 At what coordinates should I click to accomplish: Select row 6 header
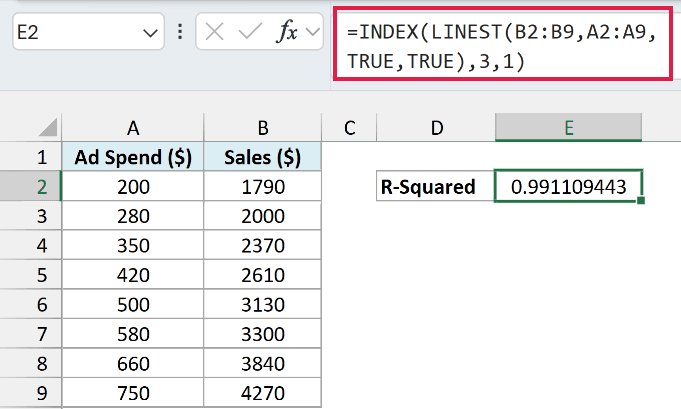(31, 304)
